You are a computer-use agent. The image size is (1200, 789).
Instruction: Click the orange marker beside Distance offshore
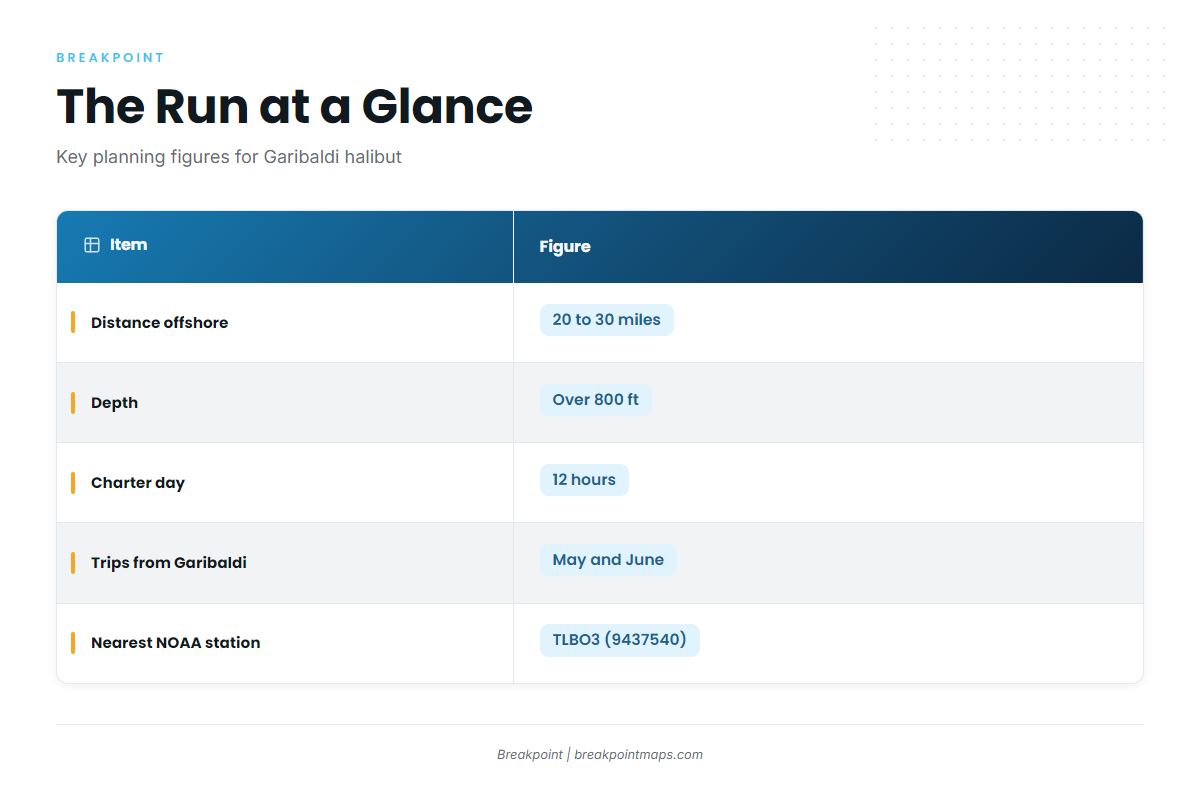click(x=73, y=322)
